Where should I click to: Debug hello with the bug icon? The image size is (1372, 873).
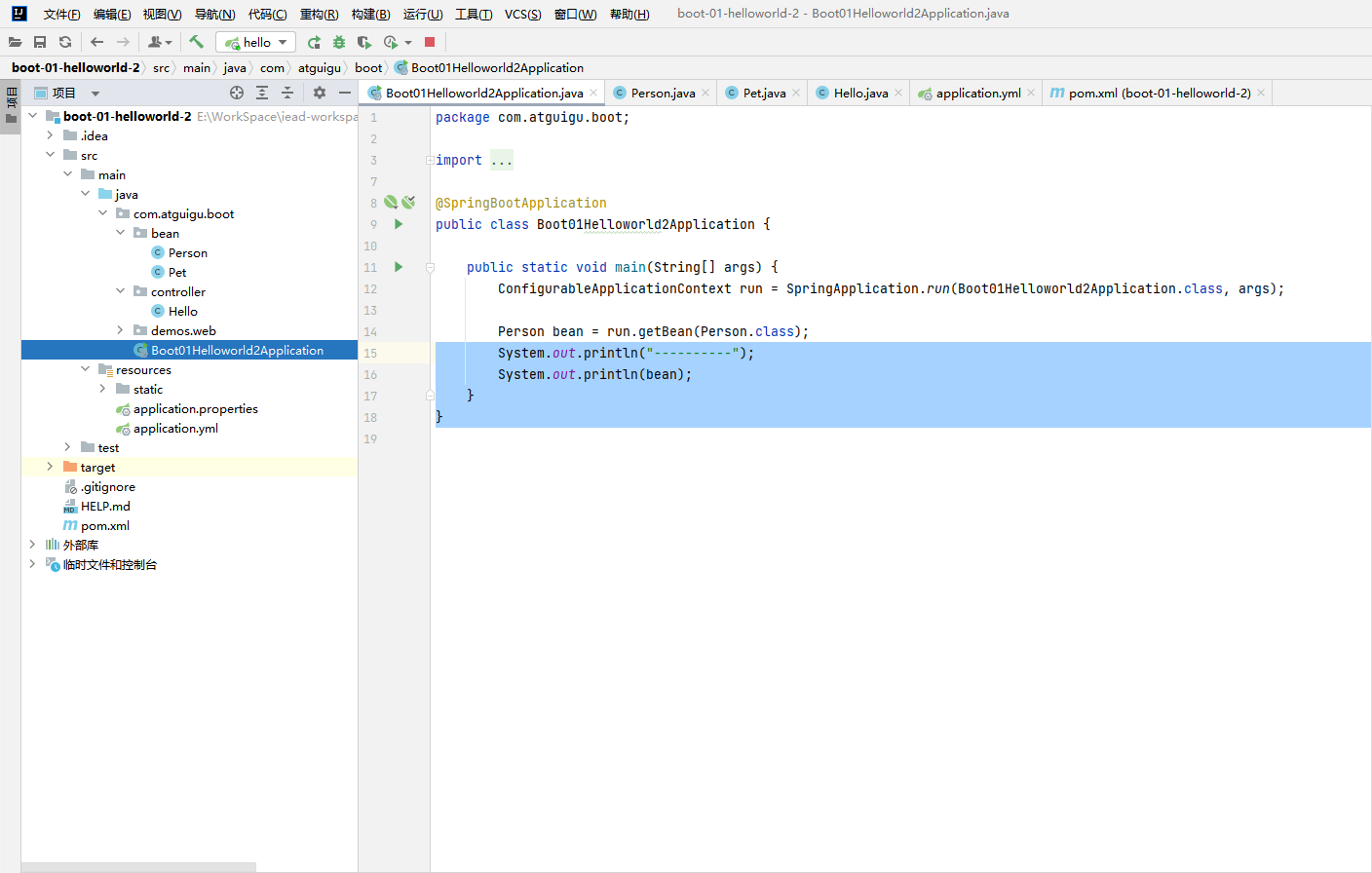339,42
